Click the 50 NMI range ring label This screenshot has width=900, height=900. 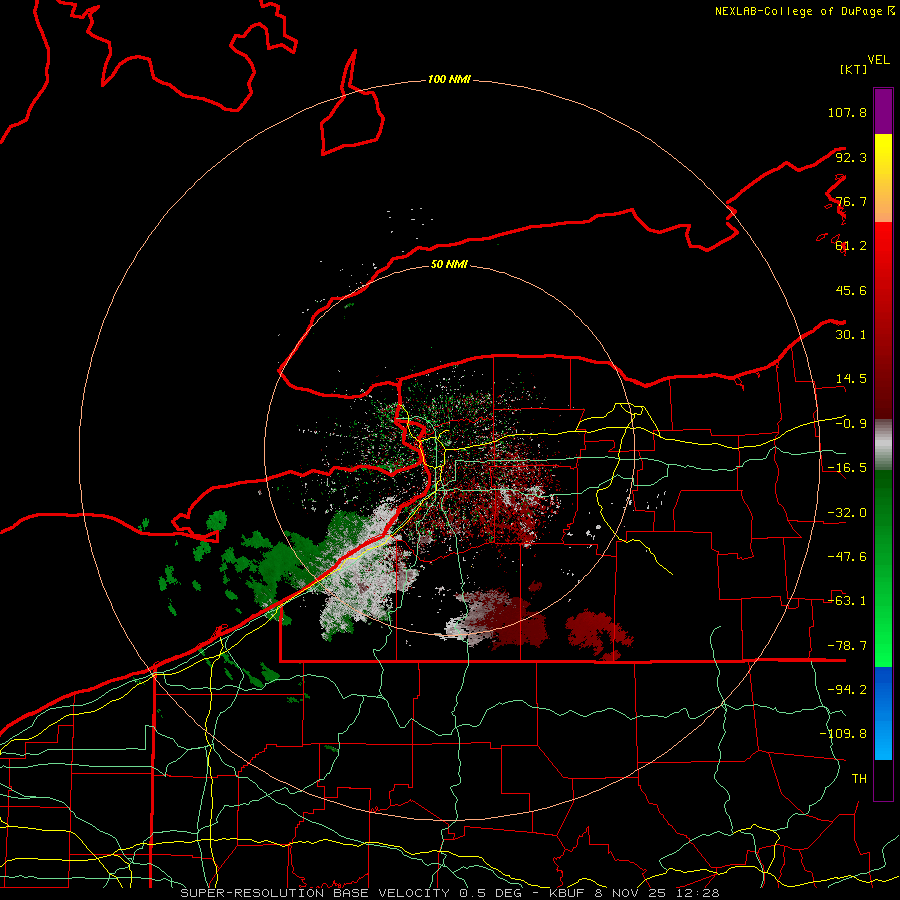pyautogui.click(x=449, y=264)
